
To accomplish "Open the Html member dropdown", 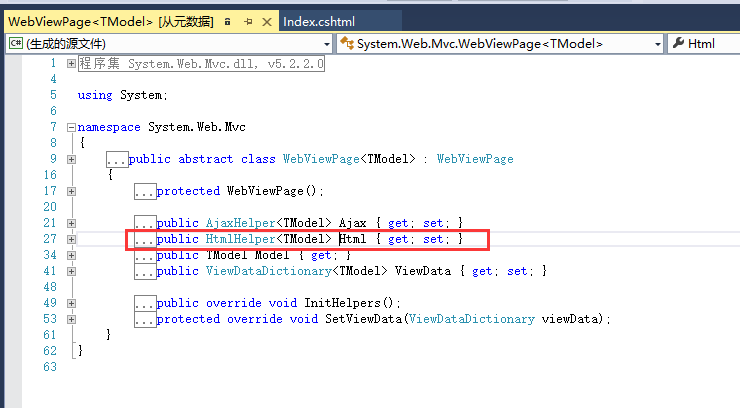I will [x=704, y=44].
